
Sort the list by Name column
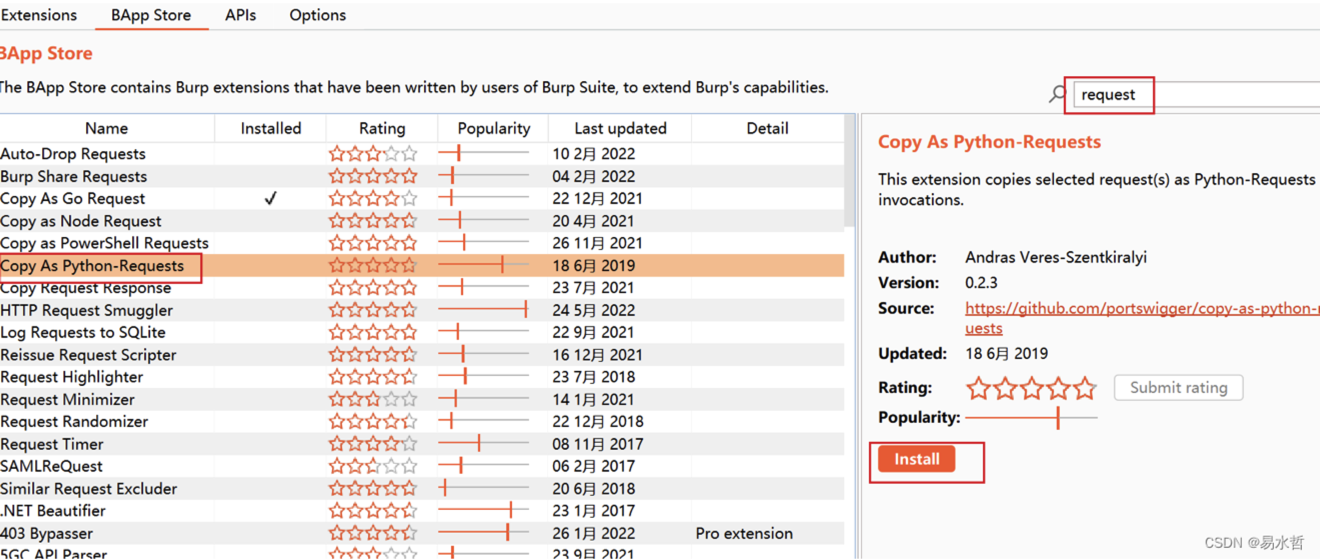point(106,128)
